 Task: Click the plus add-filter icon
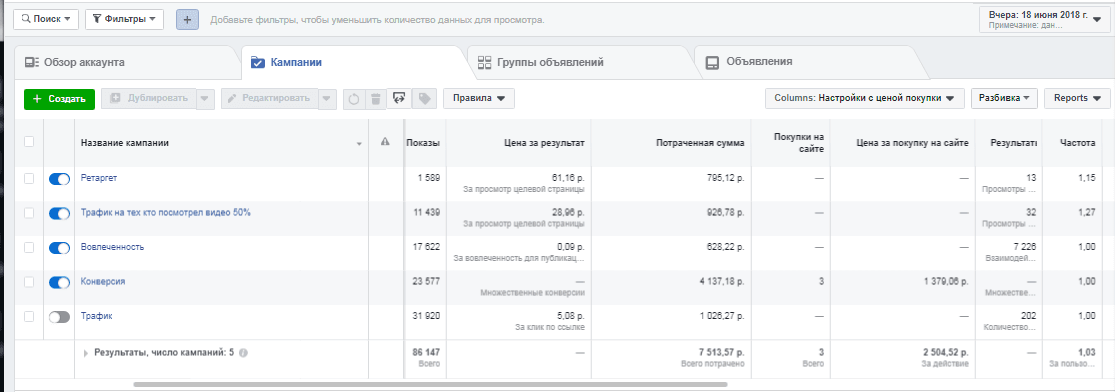[x=187, y=20]
